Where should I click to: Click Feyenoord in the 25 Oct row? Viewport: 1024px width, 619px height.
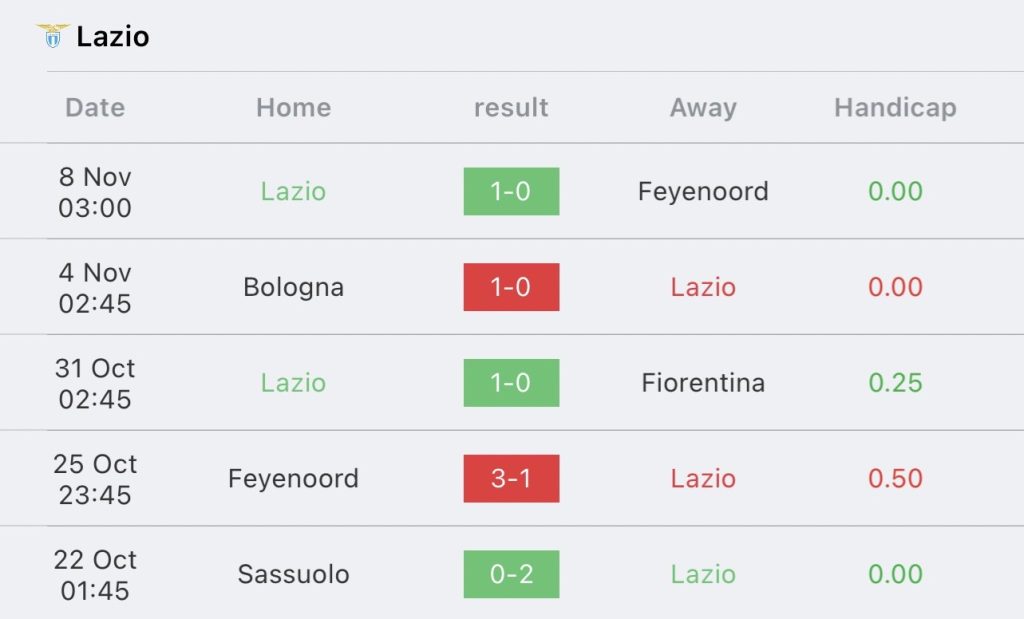(x=293, y=479)
